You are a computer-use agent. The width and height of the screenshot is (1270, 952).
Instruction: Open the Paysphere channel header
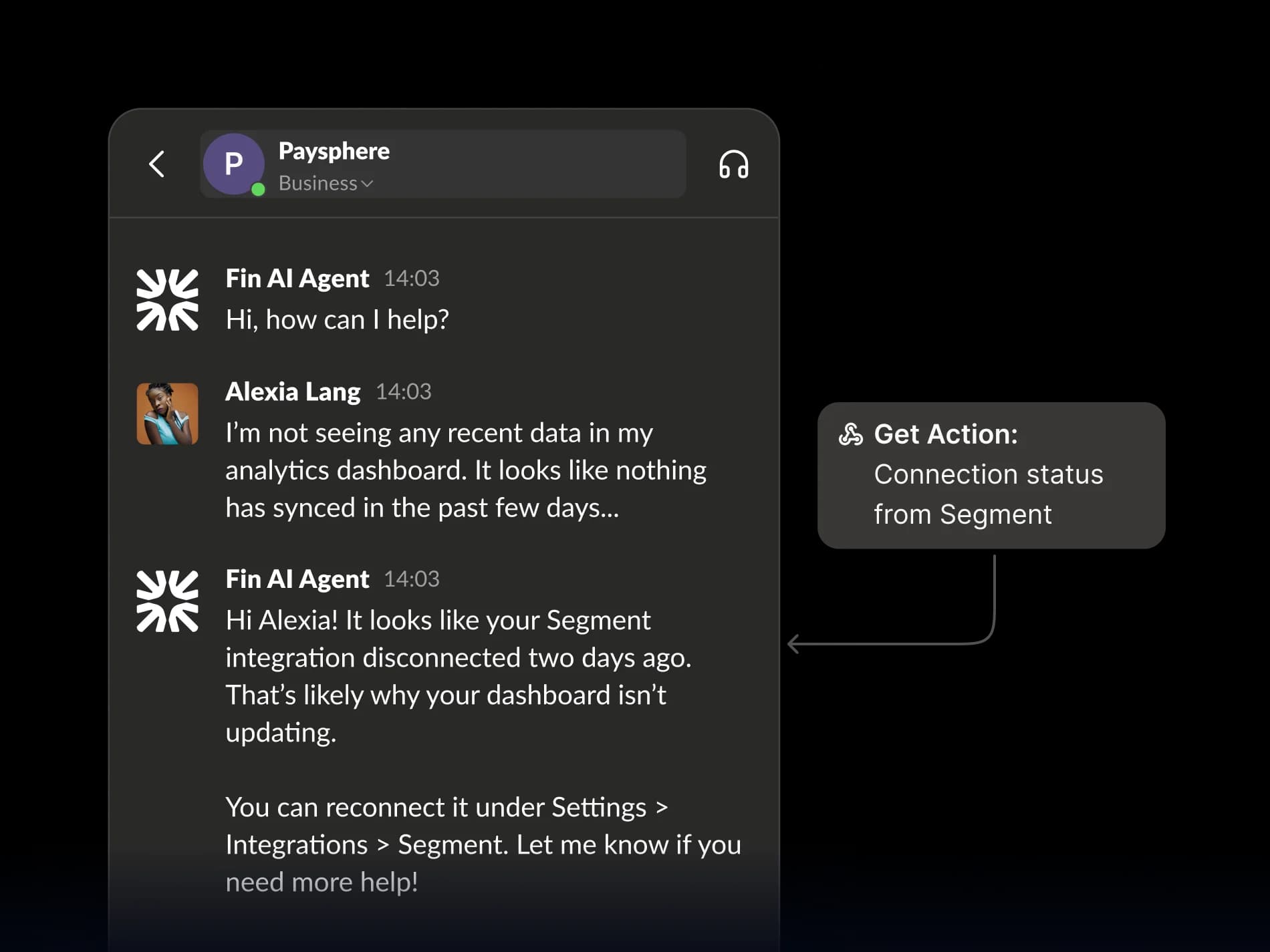coord(442,164)
